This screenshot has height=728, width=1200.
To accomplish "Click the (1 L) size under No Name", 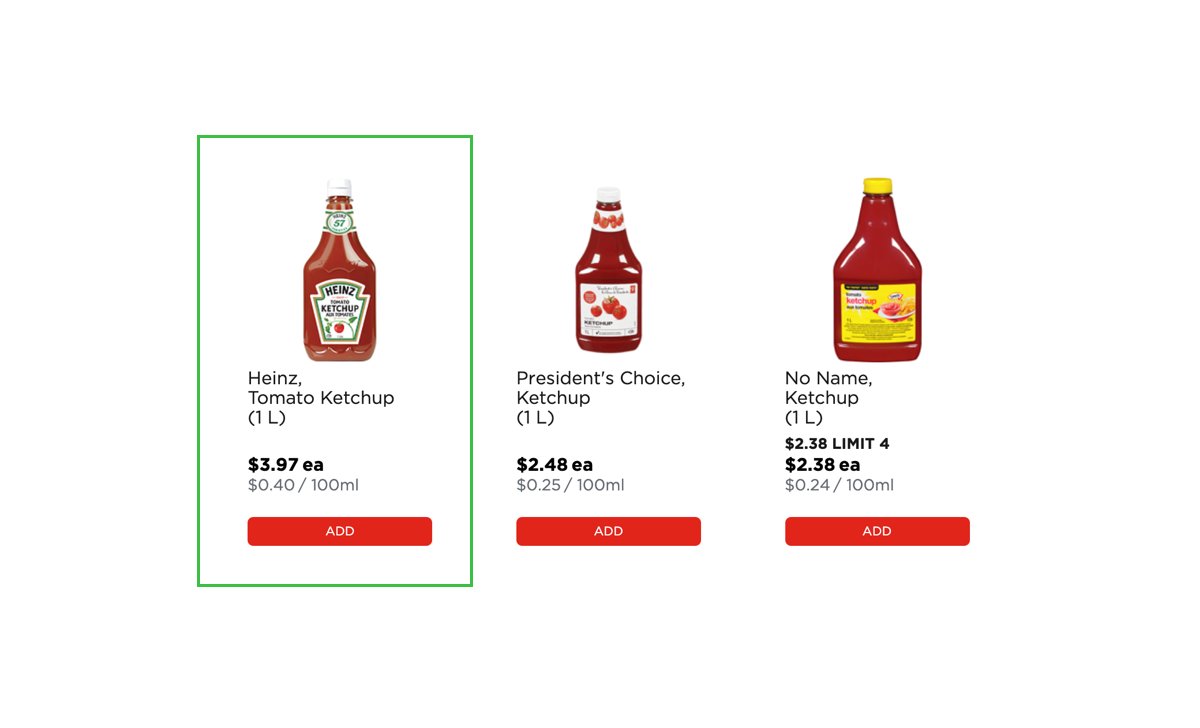I will 804,418.
